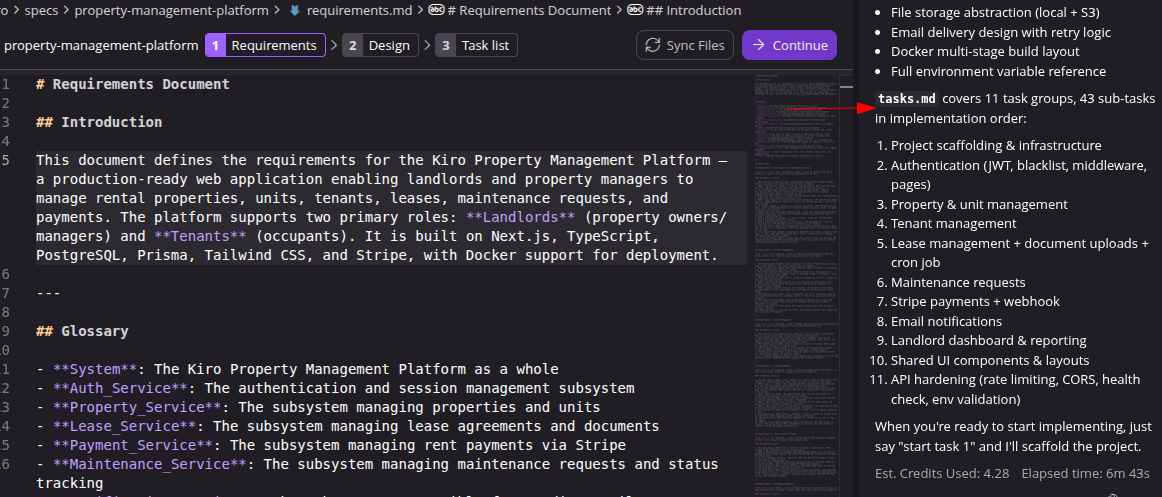Click the markdown file icon beside requirements.md
The height and width of the screenshot is (497, 1162).
[x=295, y=10]
